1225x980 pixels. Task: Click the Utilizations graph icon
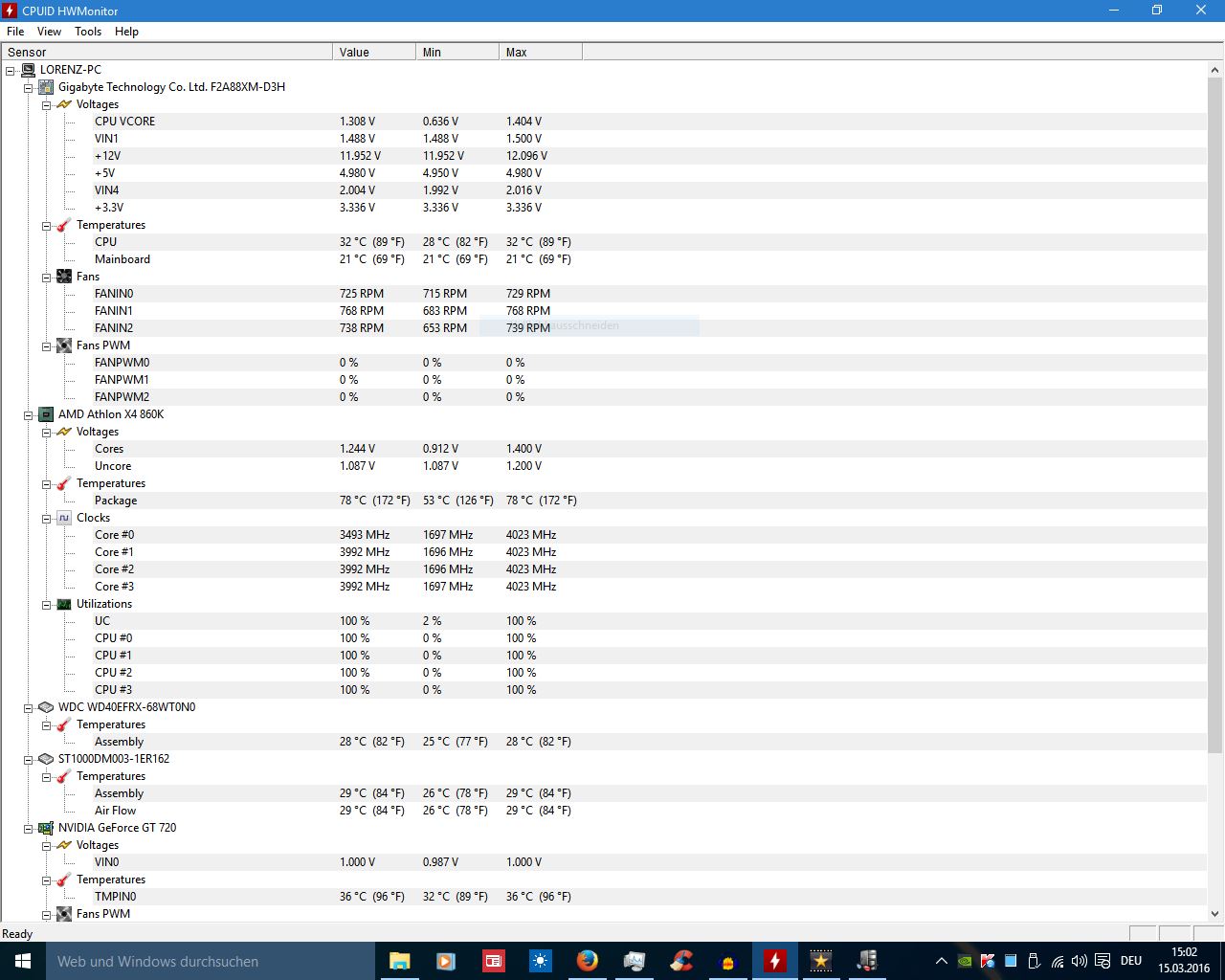point(64,604)
